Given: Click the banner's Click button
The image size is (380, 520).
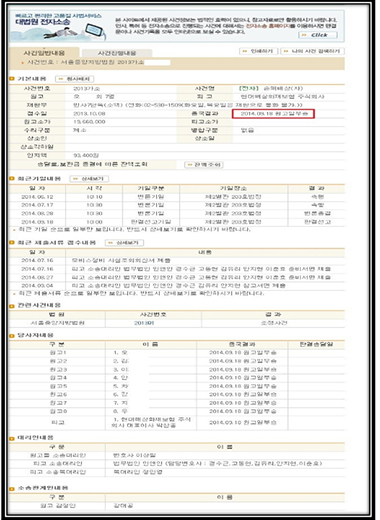Looking at the screenshot, I should [318, 35].
